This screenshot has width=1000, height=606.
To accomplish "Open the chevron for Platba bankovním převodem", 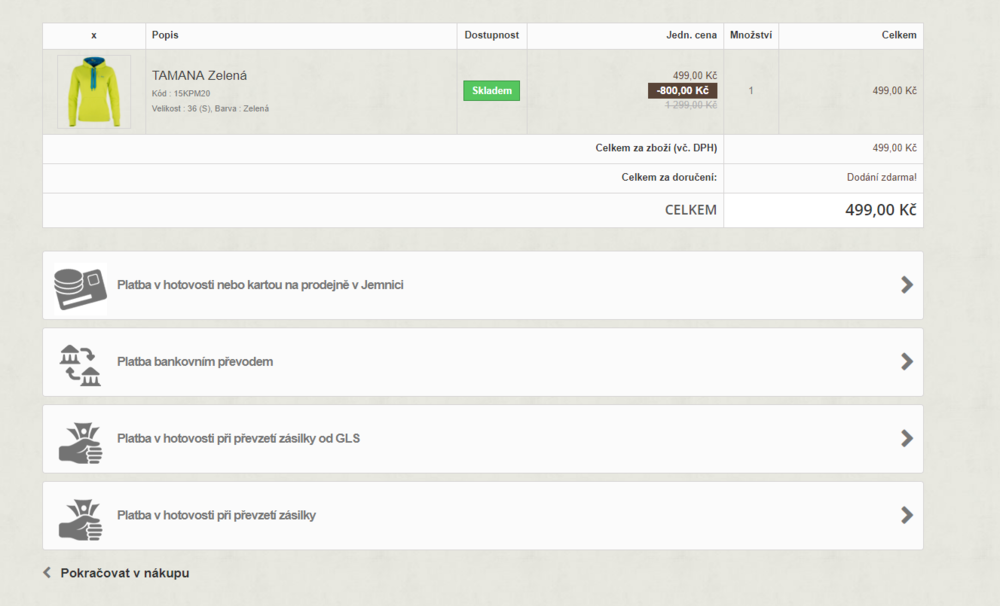I will tap(906, 362).
